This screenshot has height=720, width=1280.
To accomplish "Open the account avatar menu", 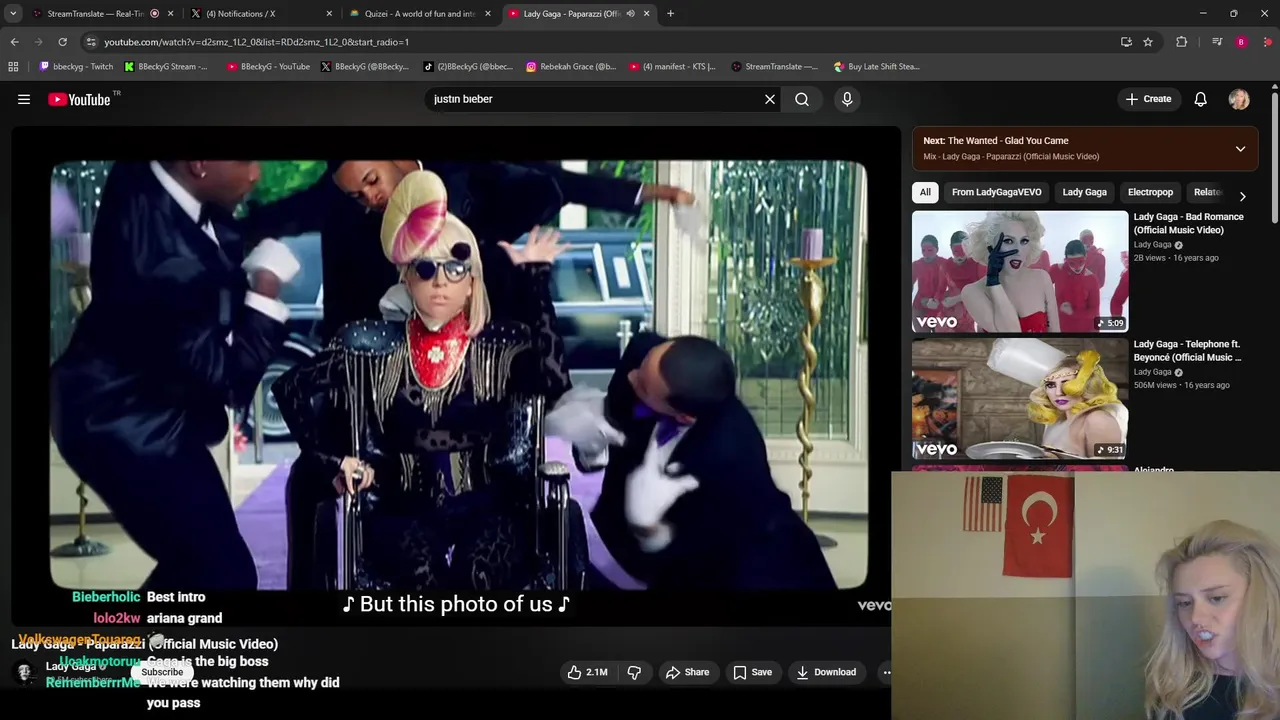I will [1239, 99].
